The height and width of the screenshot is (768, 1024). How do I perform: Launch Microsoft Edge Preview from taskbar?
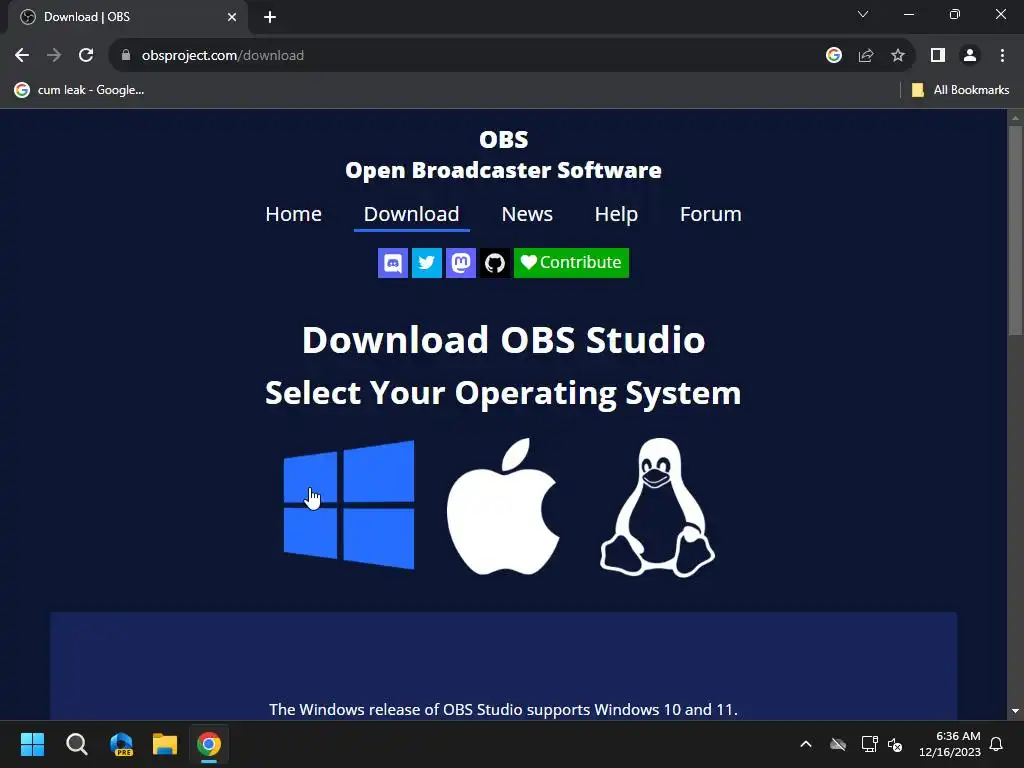pos(121,744)
